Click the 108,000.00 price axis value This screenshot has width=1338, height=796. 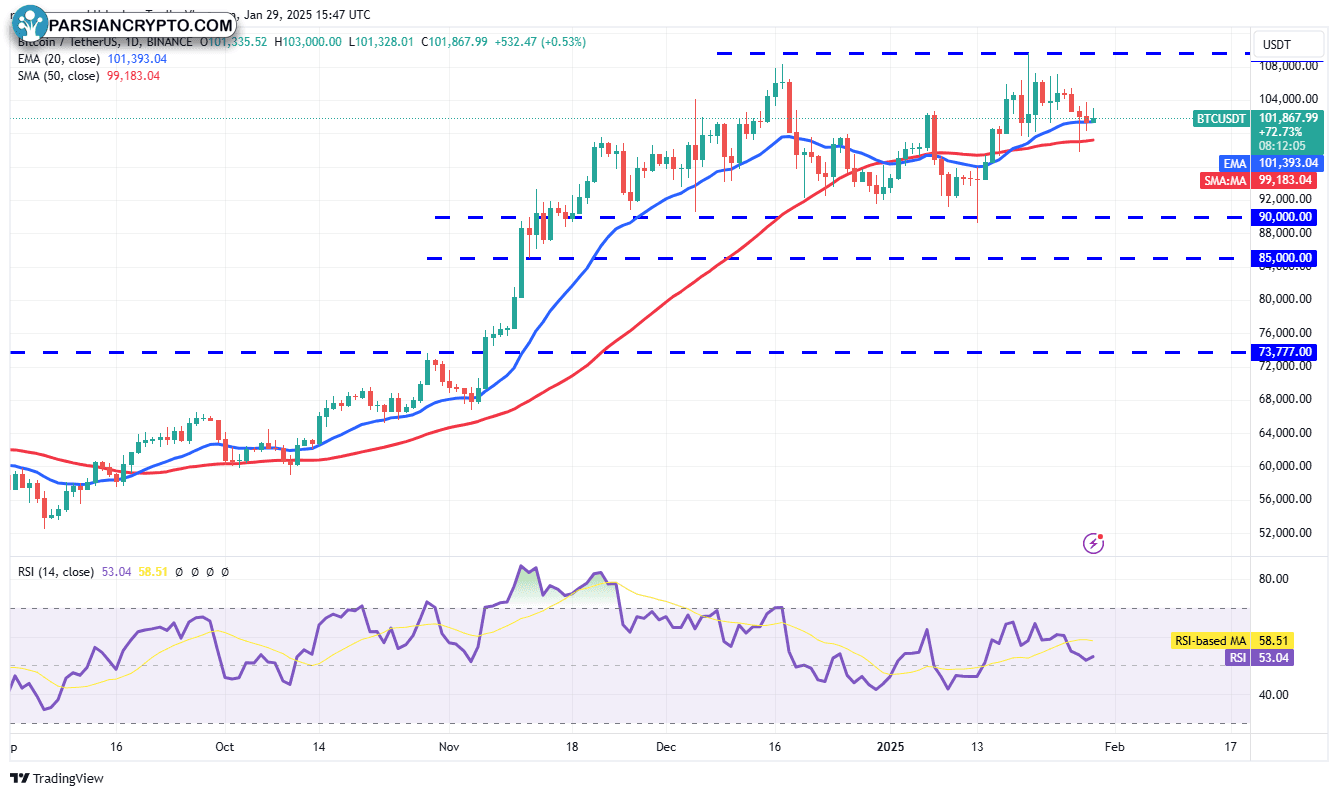[1286, 66]
